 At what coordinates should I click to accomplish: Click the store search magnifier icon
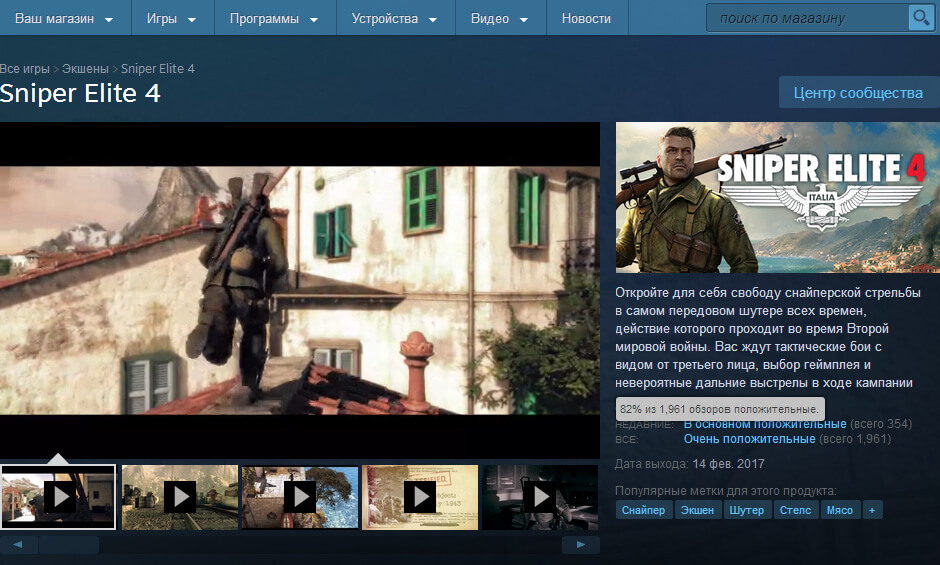click(920, 18)
